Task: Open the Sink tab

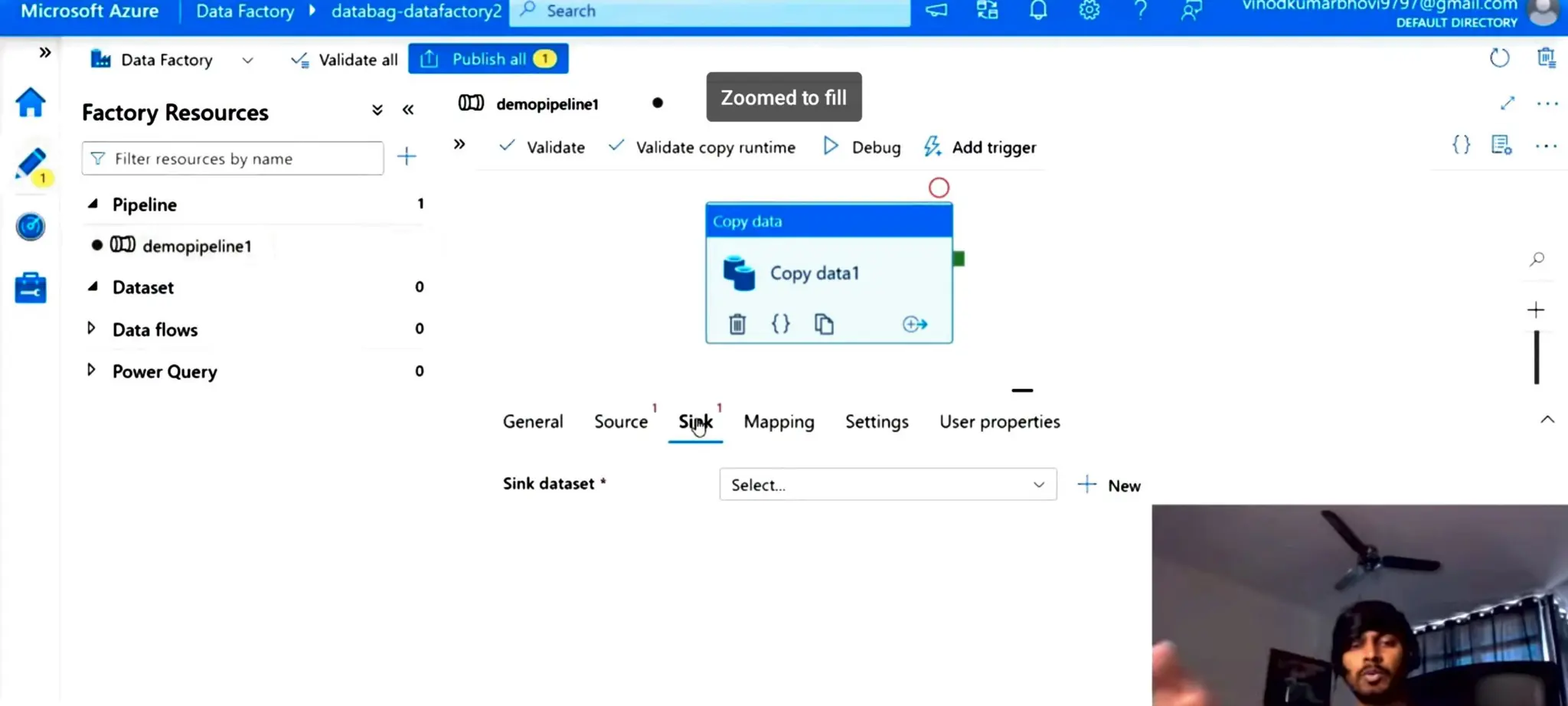Action: point(695,421)
